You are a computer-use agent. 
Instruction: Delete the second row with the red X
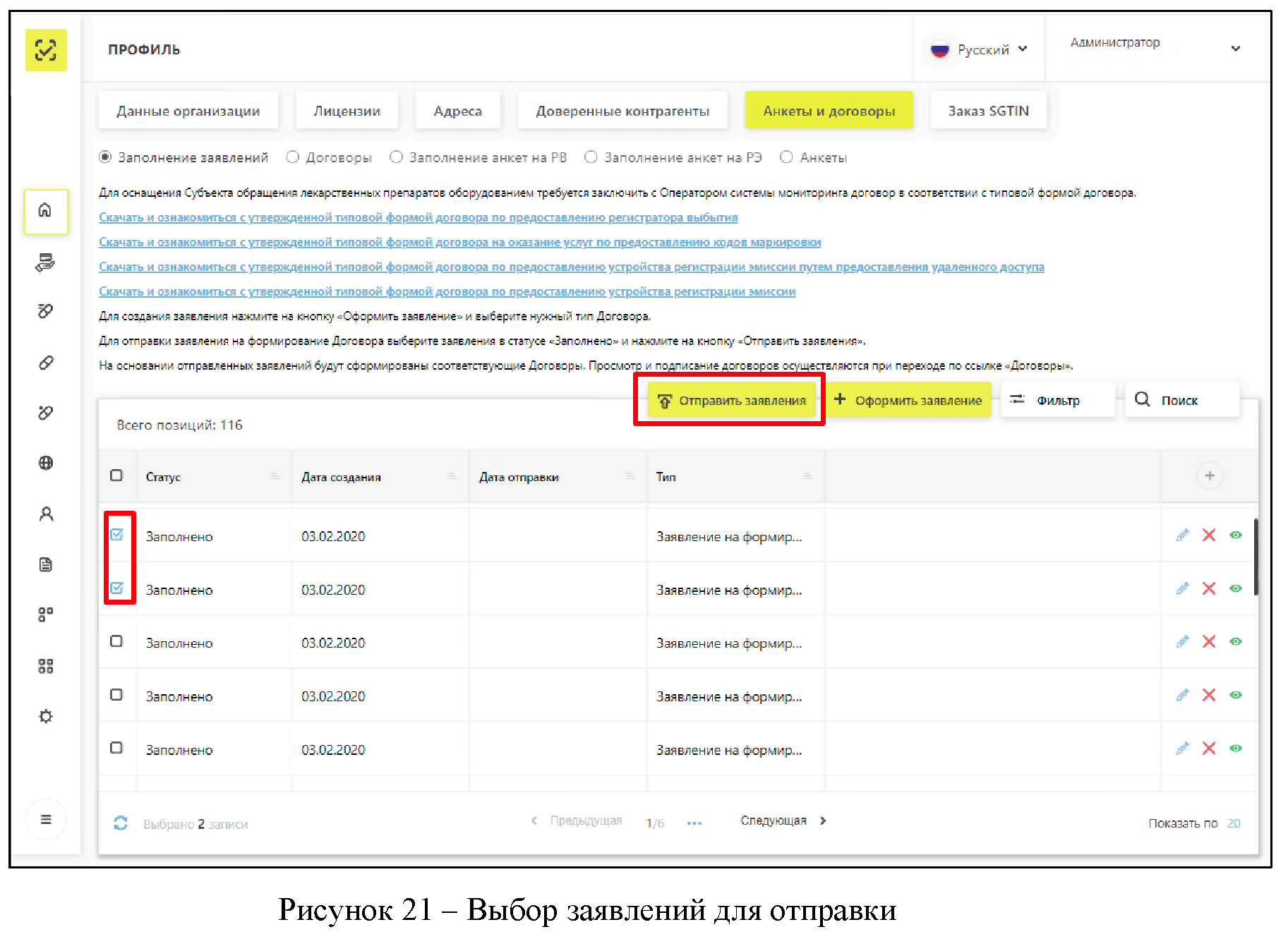point(1209,588)
